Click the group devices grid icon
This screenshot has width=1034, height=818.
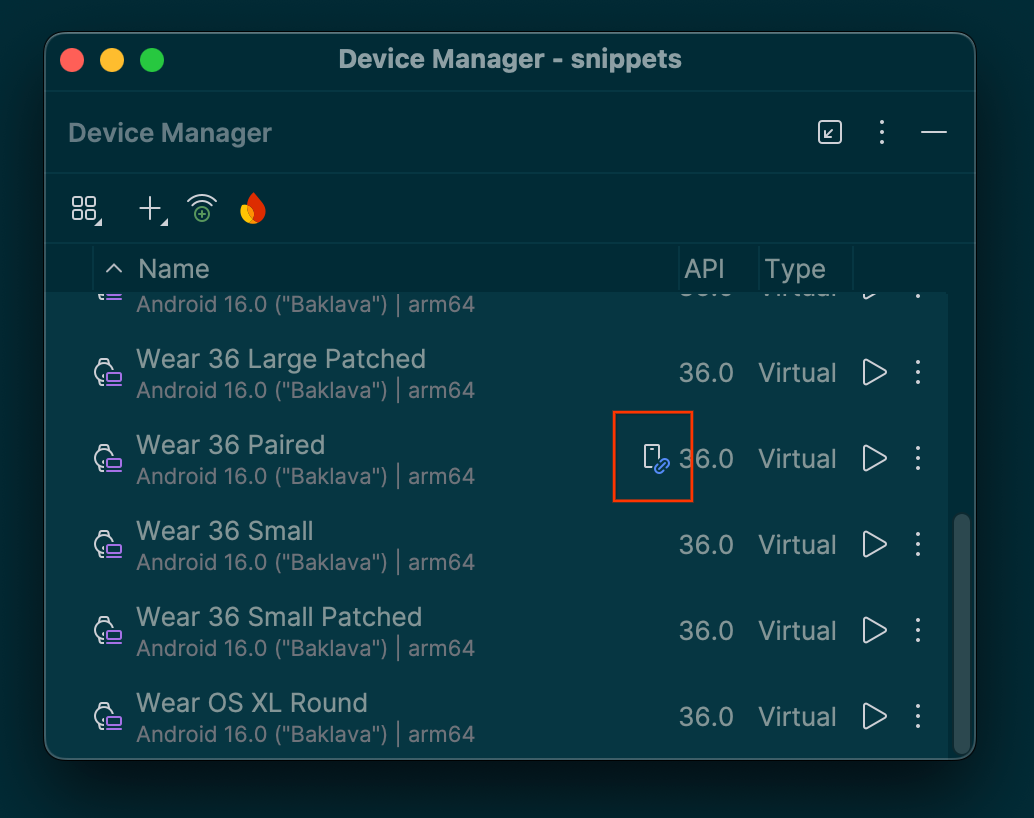point(82,208)
